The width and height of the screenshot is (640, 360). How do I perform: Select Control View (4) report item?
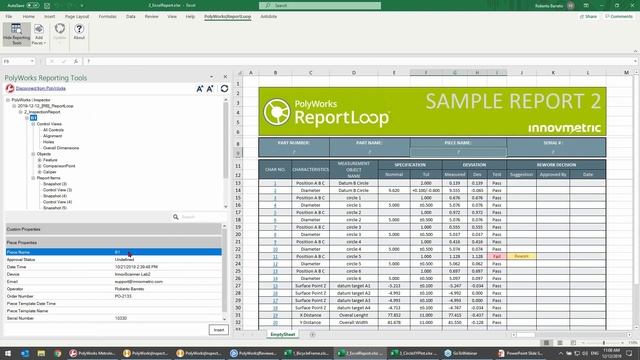pos(58,202)
